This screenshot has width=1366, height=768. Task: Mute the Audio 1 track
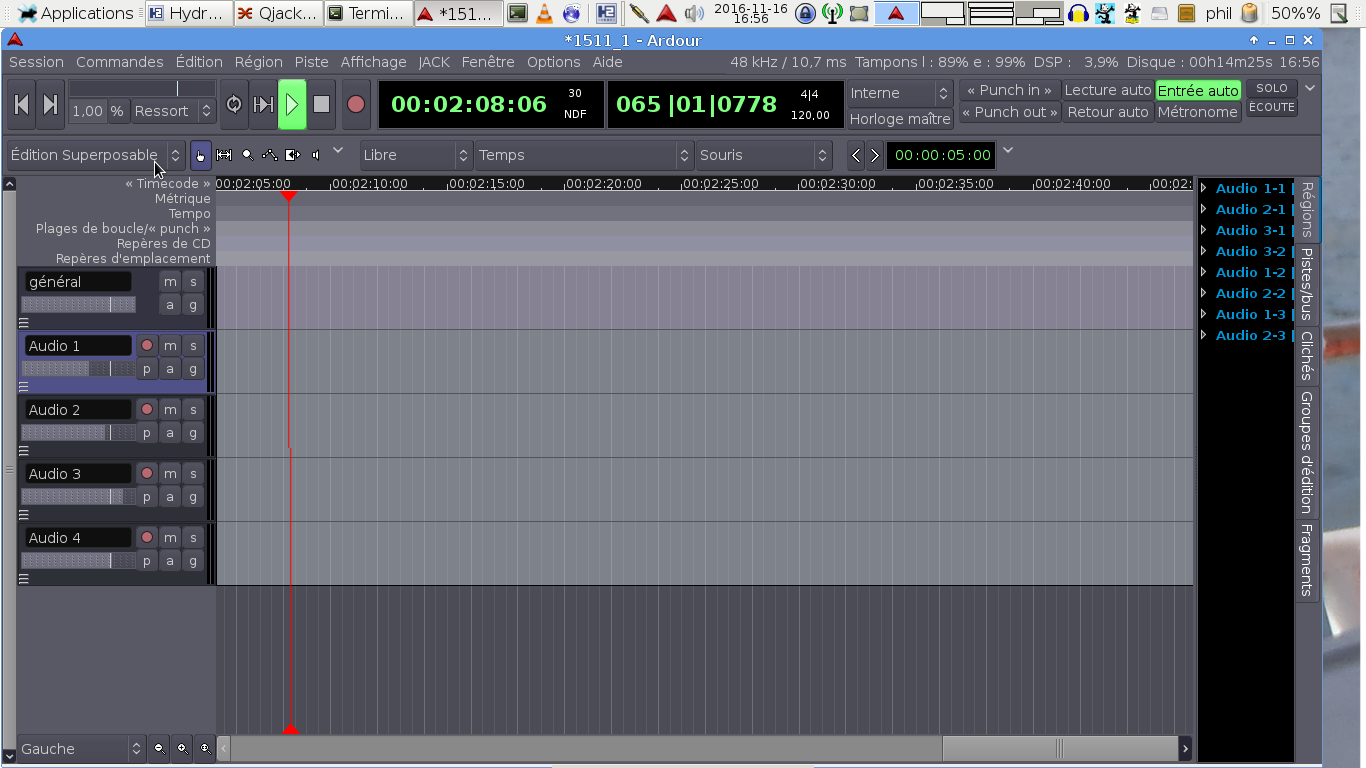(x=170, y=346)
